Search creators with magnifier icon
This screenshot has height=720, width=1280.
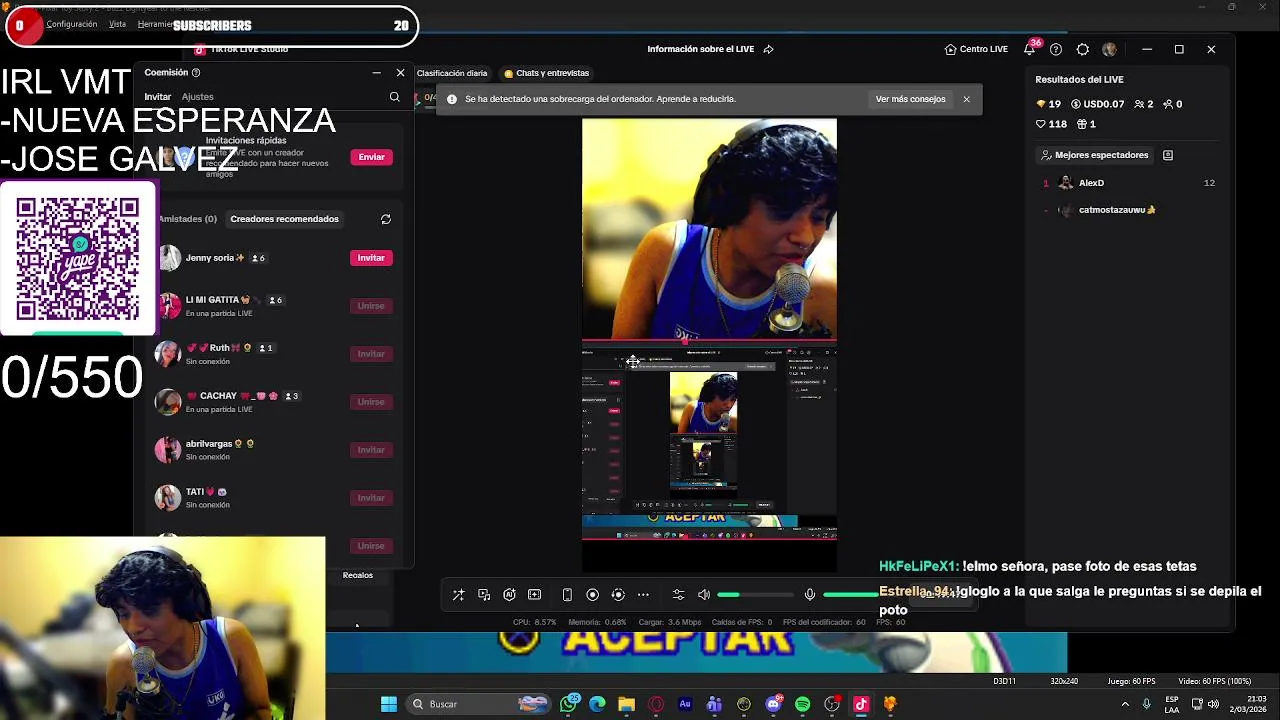point(394,97)
